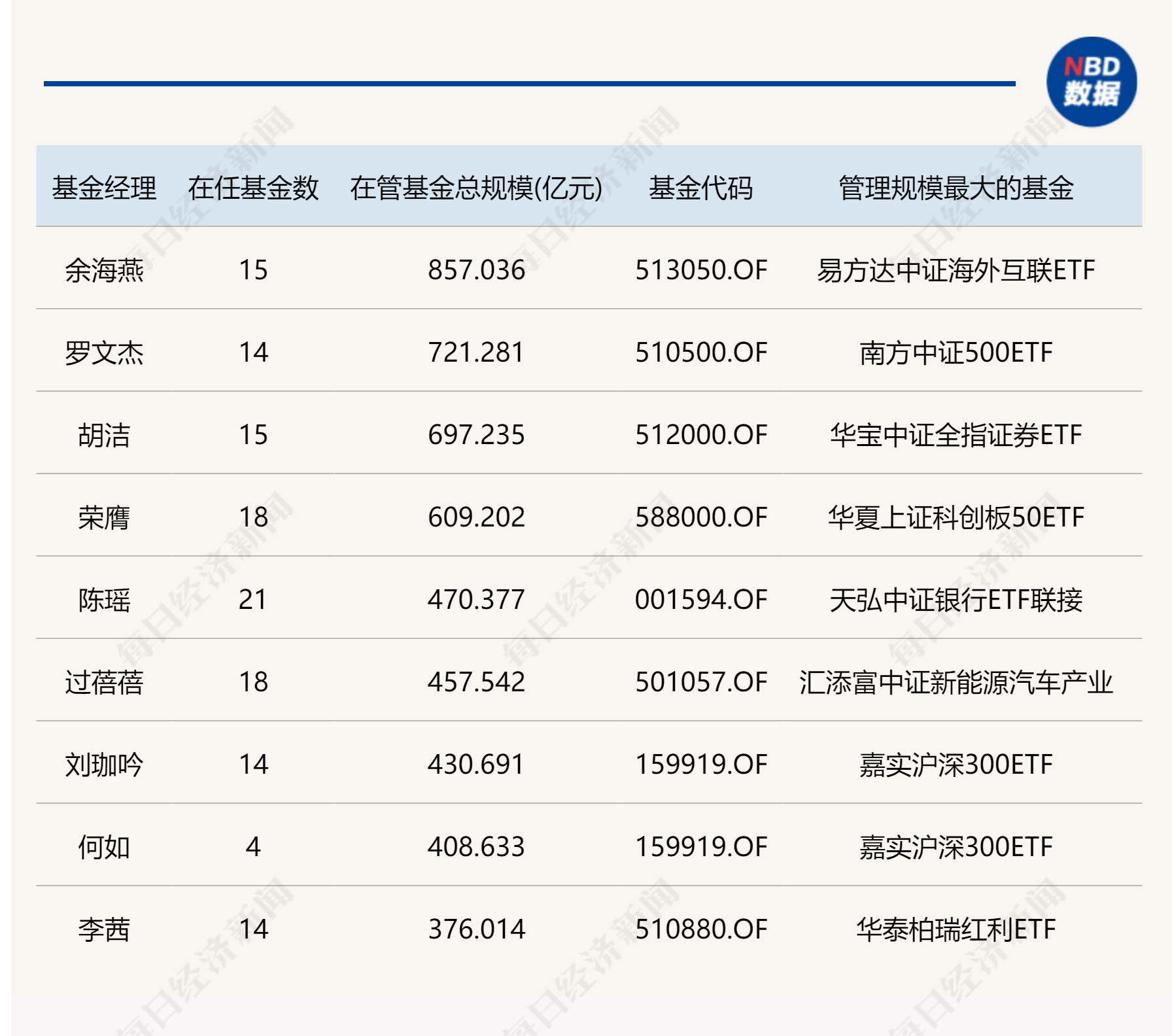
Task: Select the 在任基金数 column header
Action: [253, 188]
